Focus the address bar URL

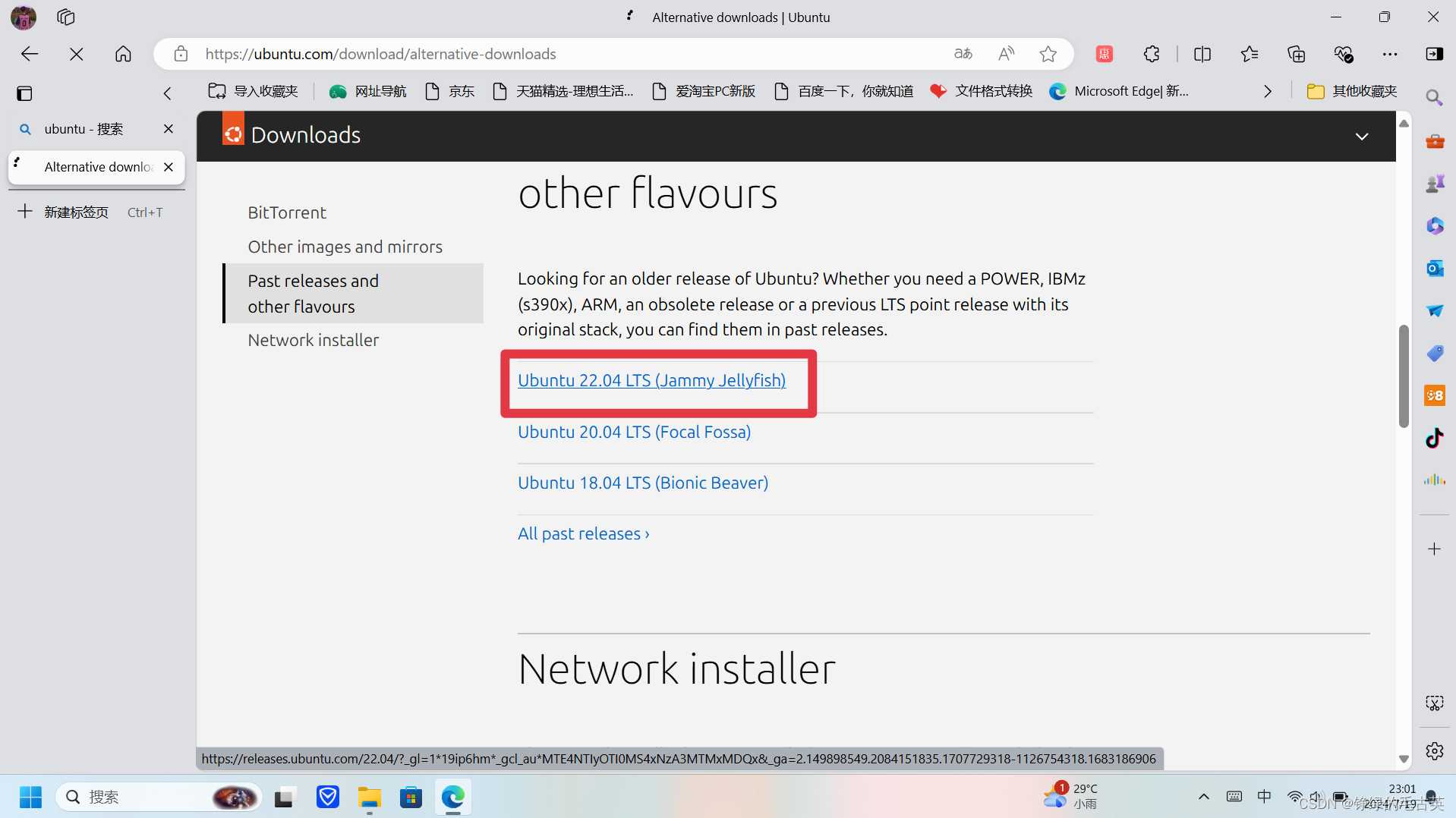point(380,54)
